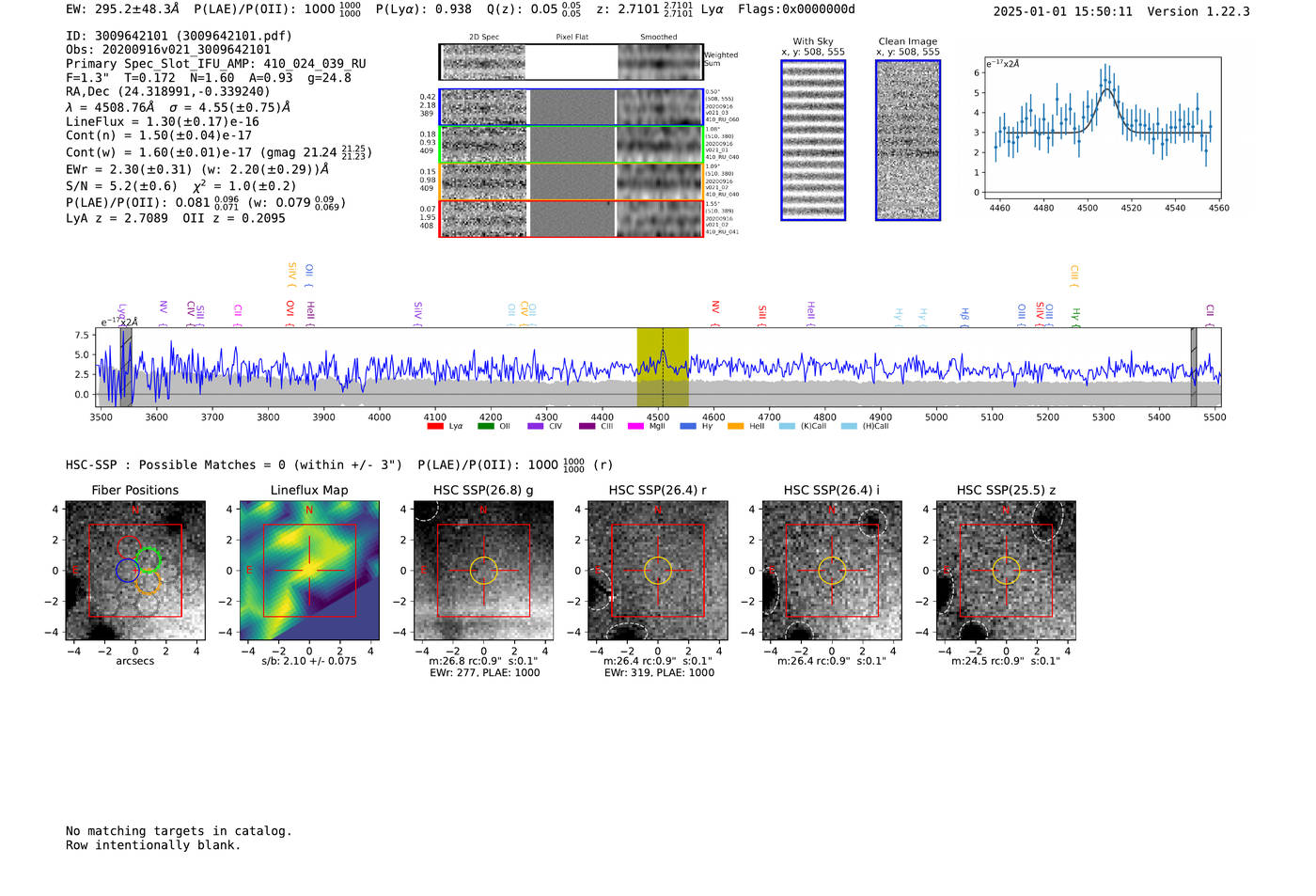Image resolution: width=1316 pixels, height=896 pixels.
Task: Click the Clean Image panel
Action: (x=908, y=140)
